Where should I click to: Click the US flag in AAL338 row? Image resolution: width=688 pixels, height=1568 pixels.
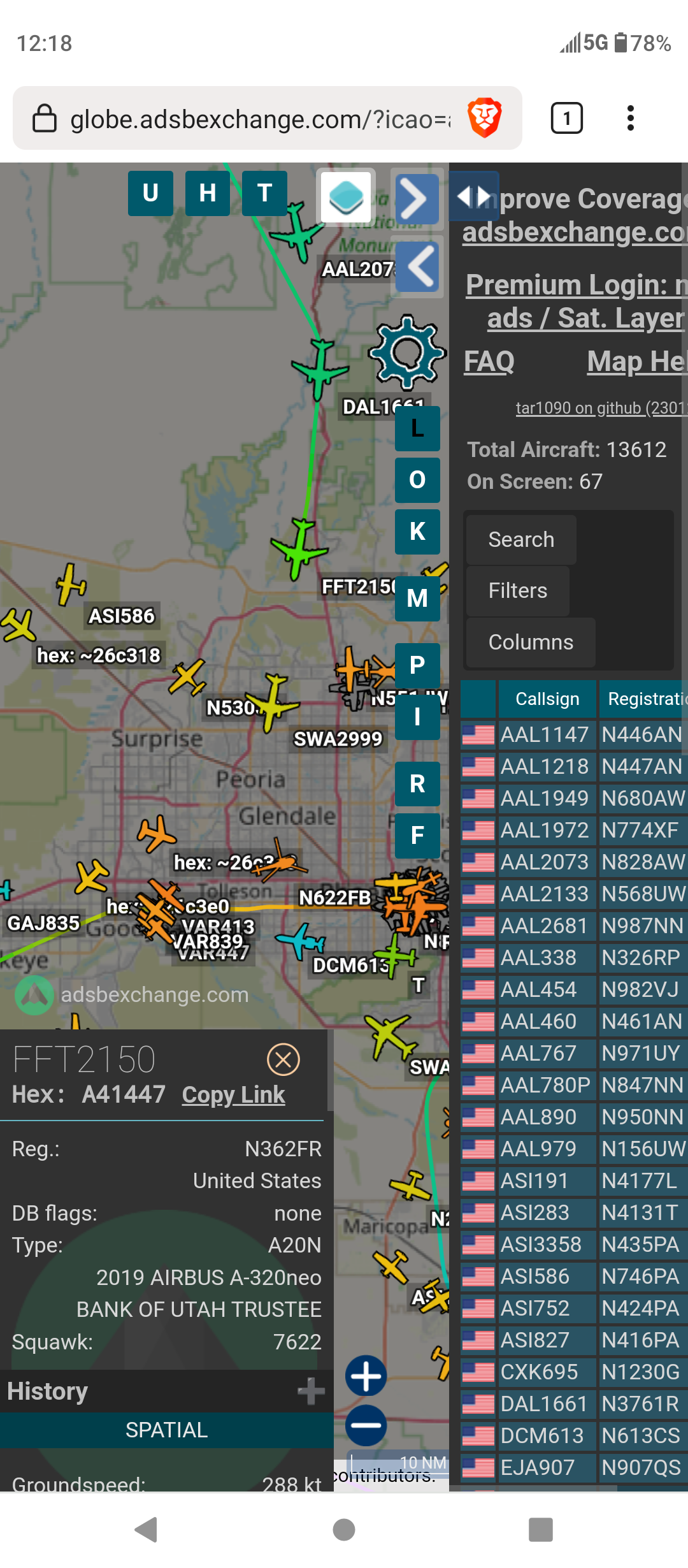[x=478, y=957]
